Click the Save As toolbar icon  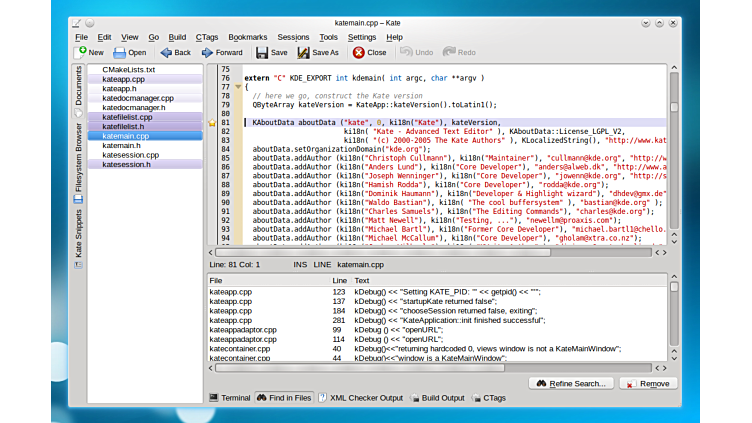tap(304, 52)
